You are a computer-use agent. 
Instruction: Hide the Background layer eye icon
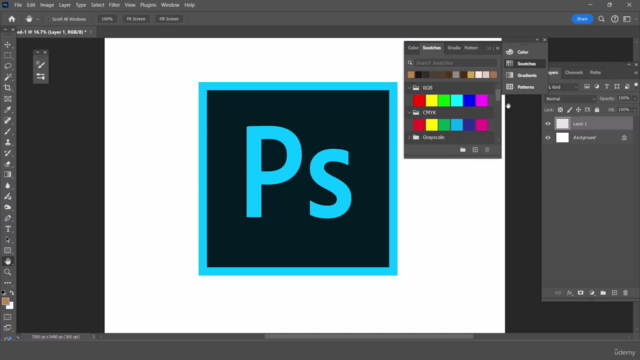(548, 138)
